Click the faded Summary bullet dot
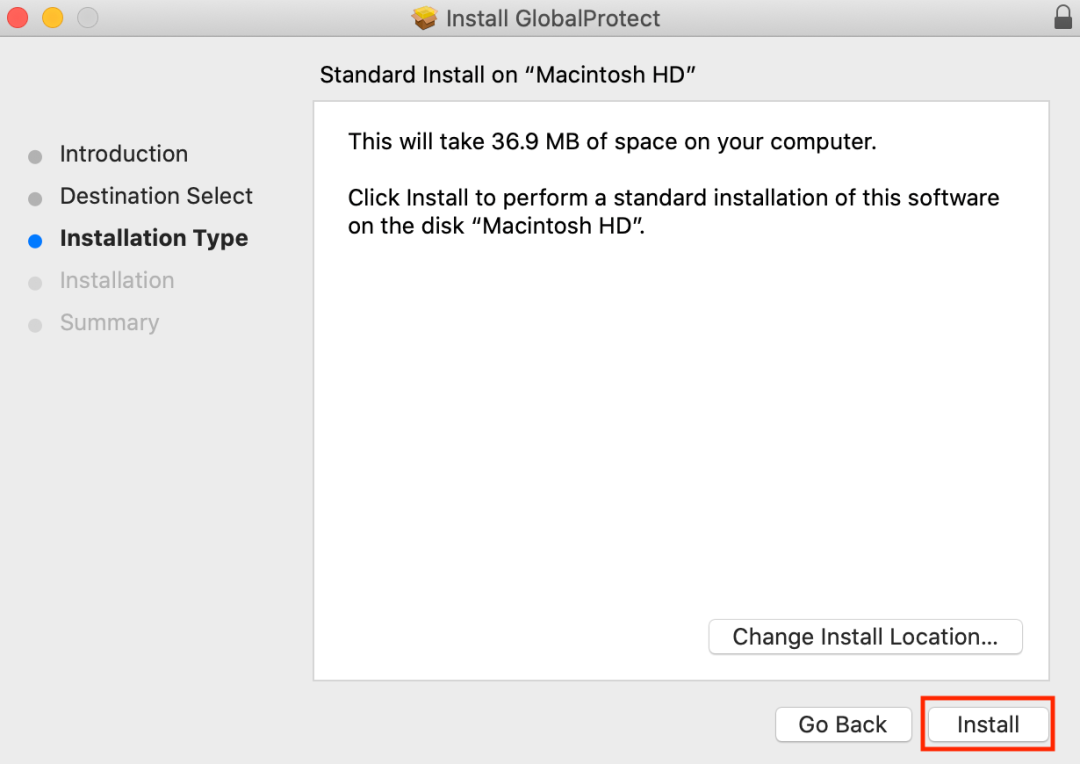The width and height of the screenshot is (1080, 764). [x=35, y=325]
